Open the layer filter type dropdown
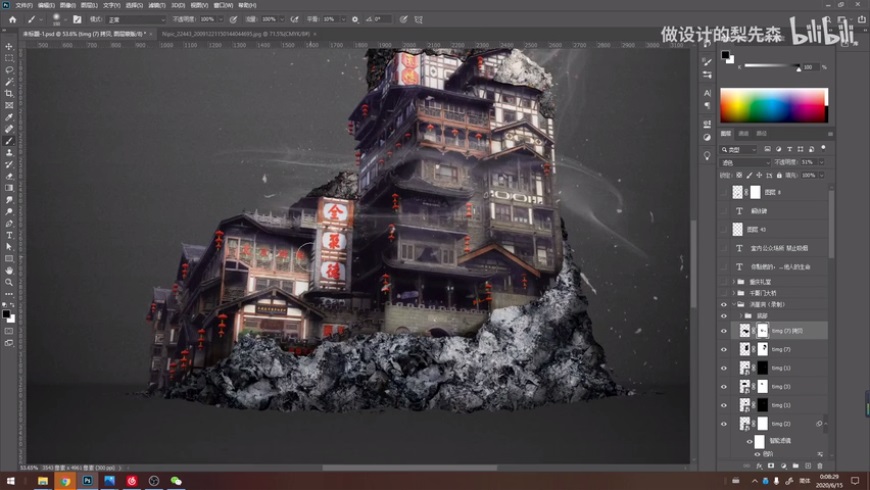The width and height of the screenshot is (870, 490). (x=739, y=150)
